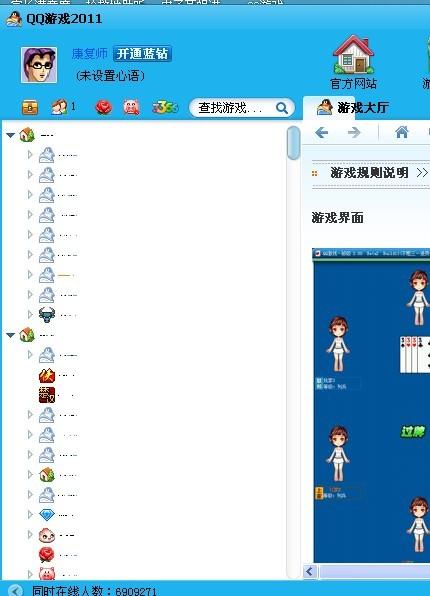Open the colorful 3366 icon
This screenshot has width=430, height=596.
pyautogui.click(x=165, y=108)
